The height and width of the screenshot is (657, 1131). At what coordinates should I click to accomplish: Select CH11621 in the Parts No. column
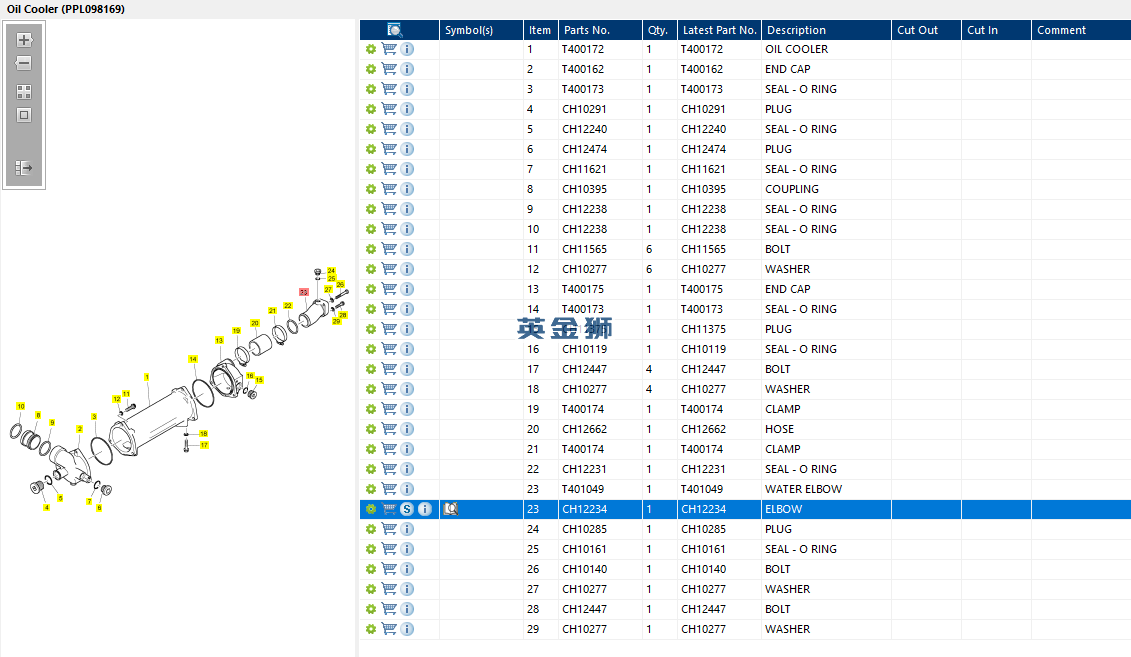pos(584,169)
